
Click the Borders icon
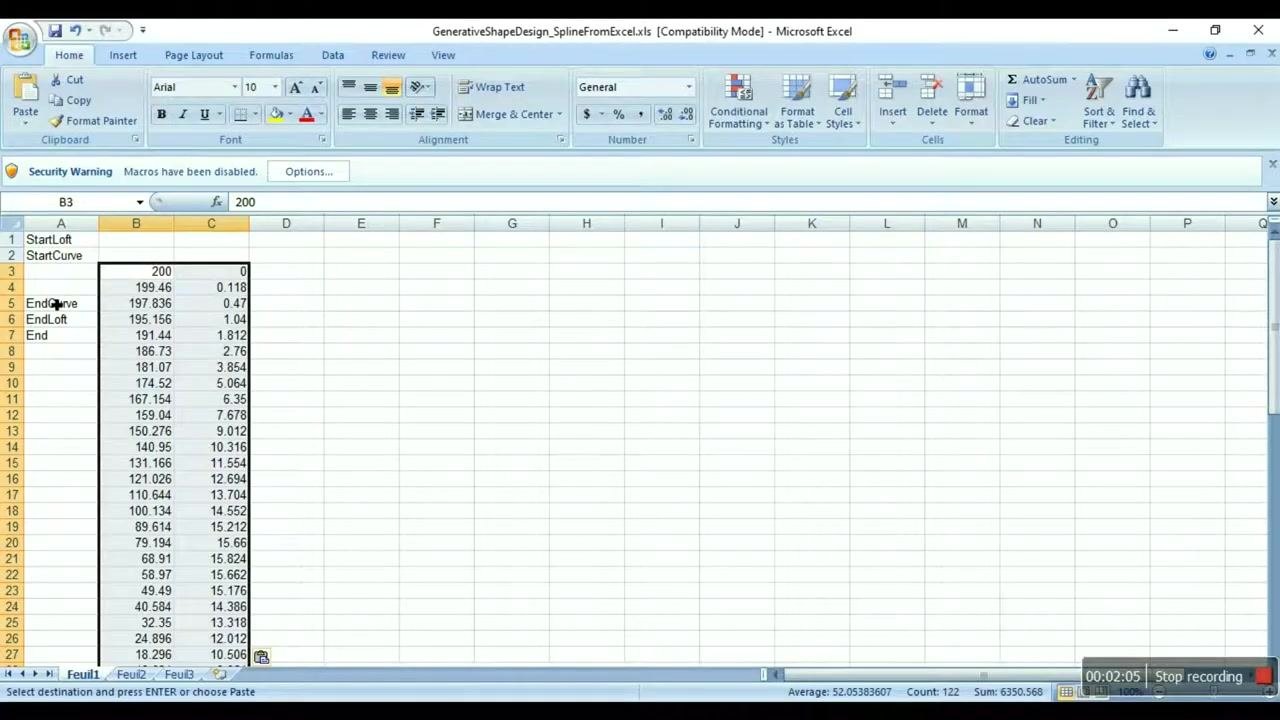(x=240, y=115)
